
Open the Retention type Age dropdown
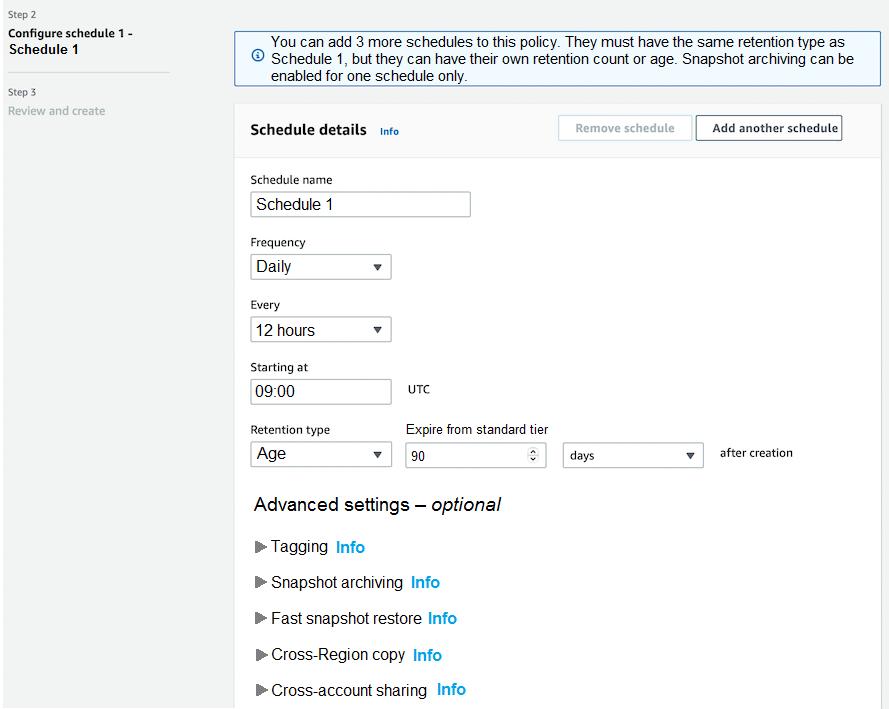pyautogui.click(x=320, y=454)
